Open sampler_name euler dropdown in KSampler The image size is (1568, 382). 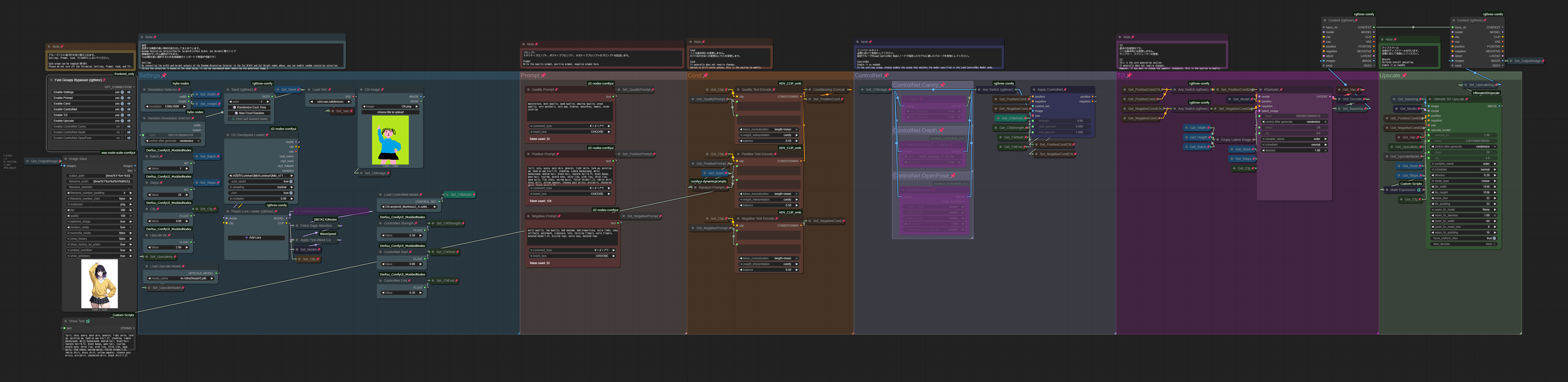point(1295,139)
